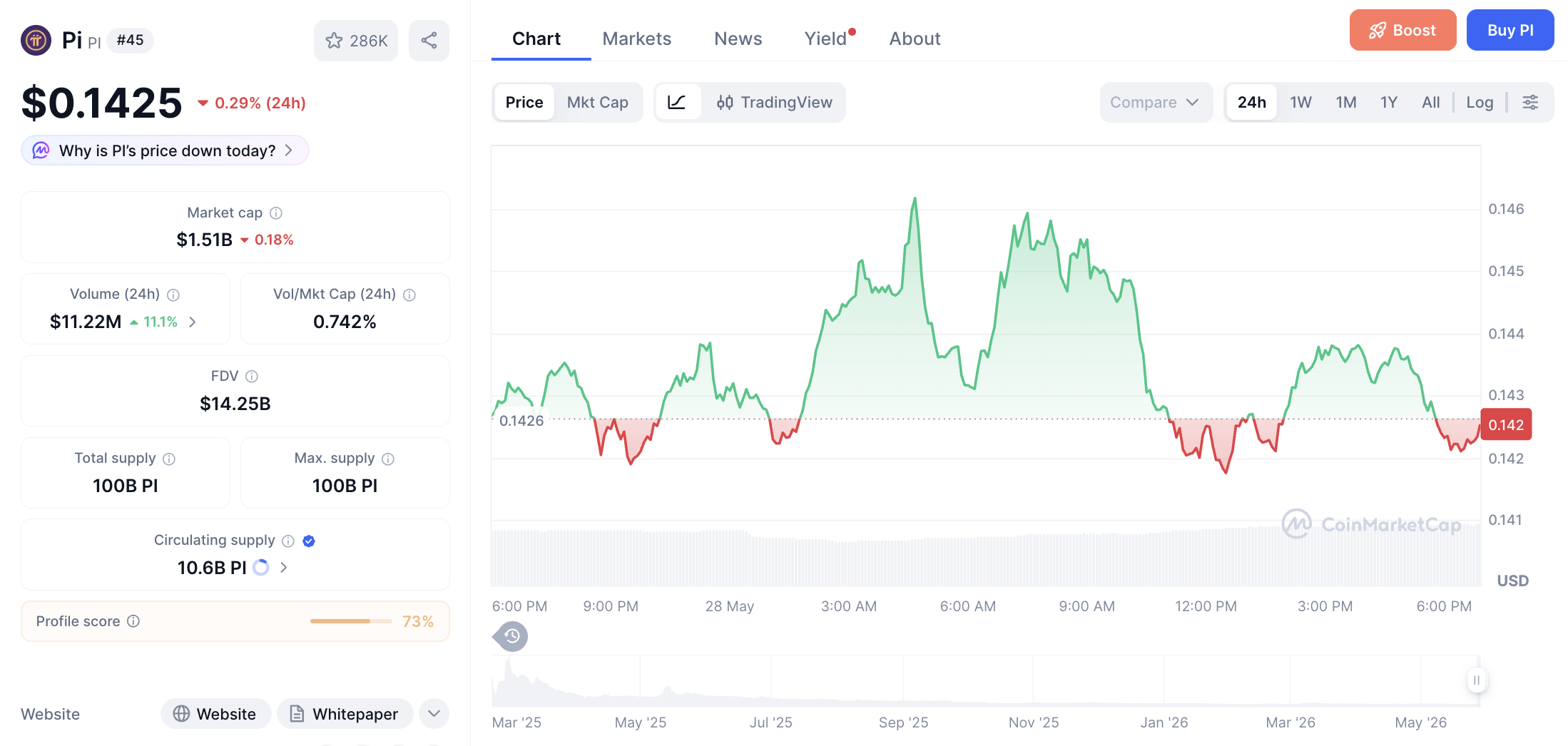Click the red 0.142 current price label

(x=1506, y=425)
